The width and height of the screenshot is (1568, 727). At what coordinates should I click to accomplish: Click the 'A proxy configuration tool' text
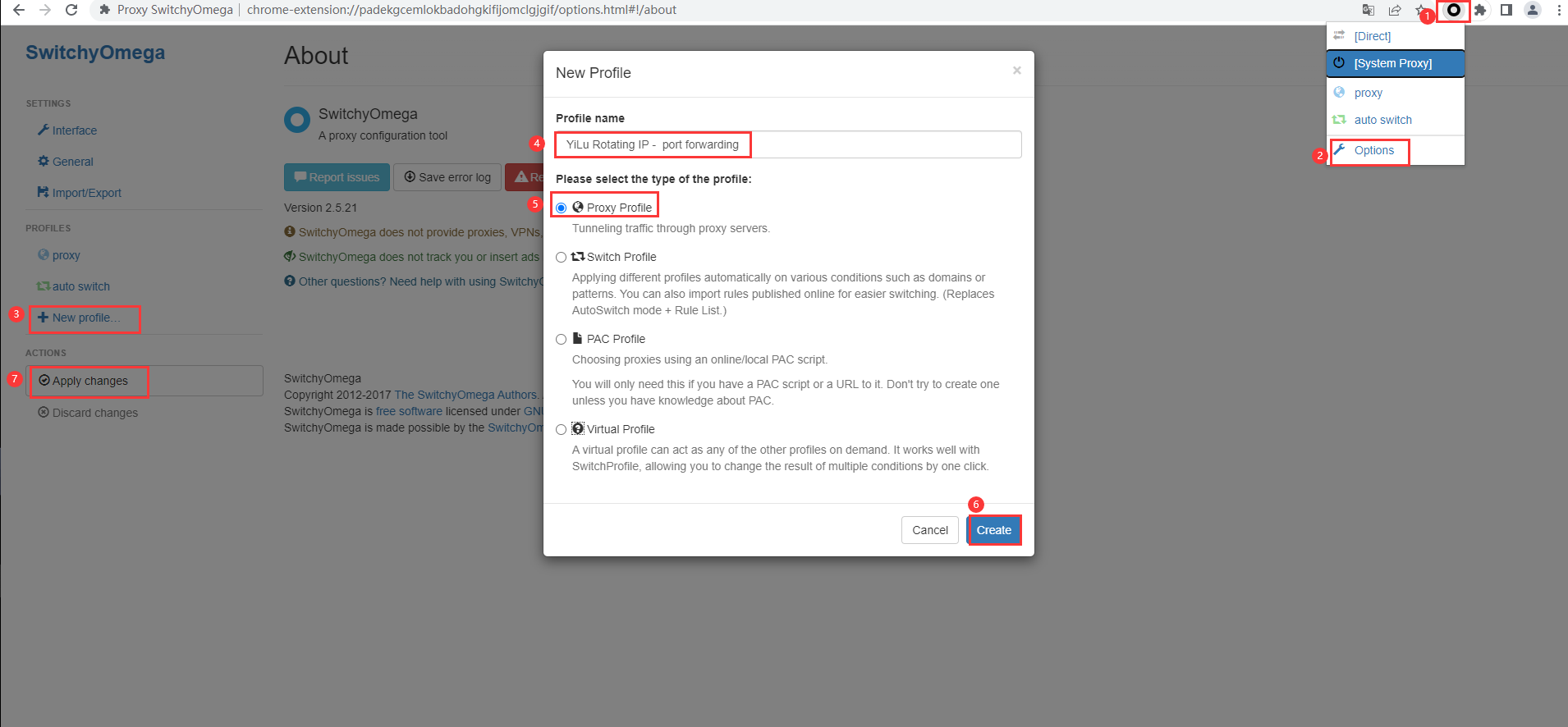383,135
